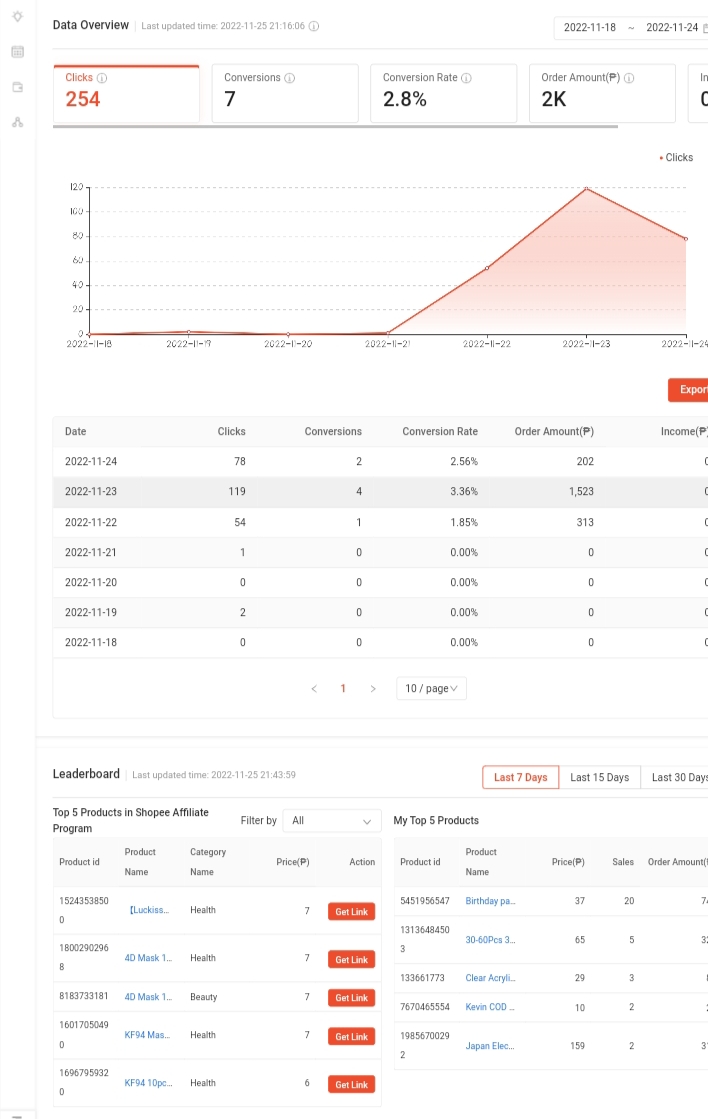Image resolution: width=708 pixels, height=1119 pixels.
Task: Click the info icon beside Clicks metric
Action: [x=102, y=78]
